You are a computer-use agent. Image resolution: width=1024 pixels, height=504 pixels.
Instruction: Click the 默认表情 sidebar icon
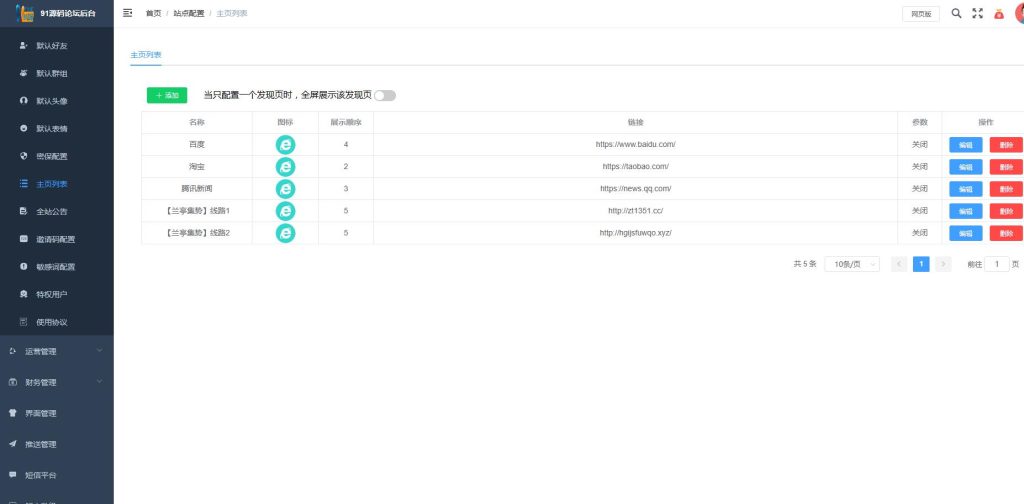[x=24, y=129]
